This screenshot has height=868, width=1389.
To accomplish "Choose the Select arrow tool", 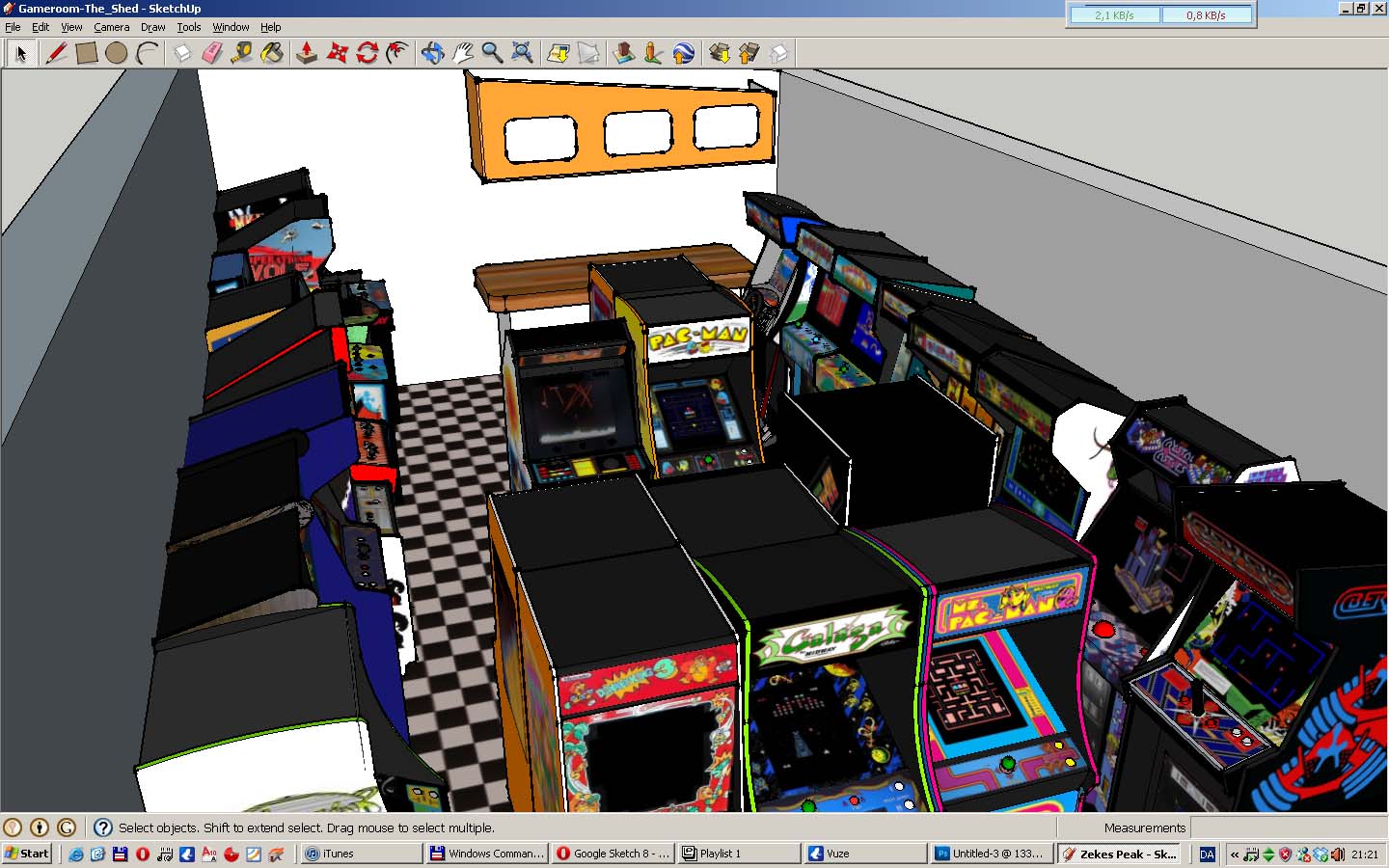I will pyautogui.click(x=20, y=53).
